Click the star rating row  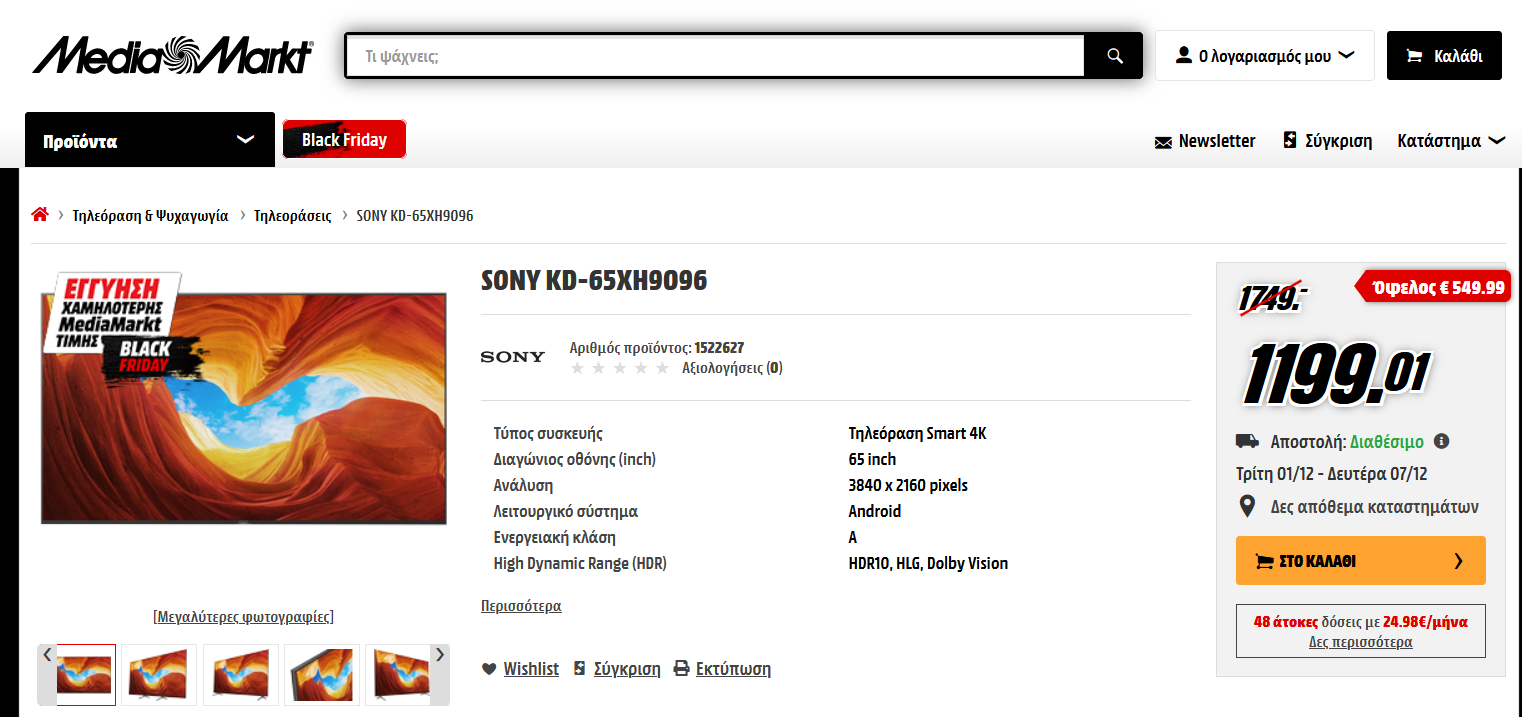620,368
